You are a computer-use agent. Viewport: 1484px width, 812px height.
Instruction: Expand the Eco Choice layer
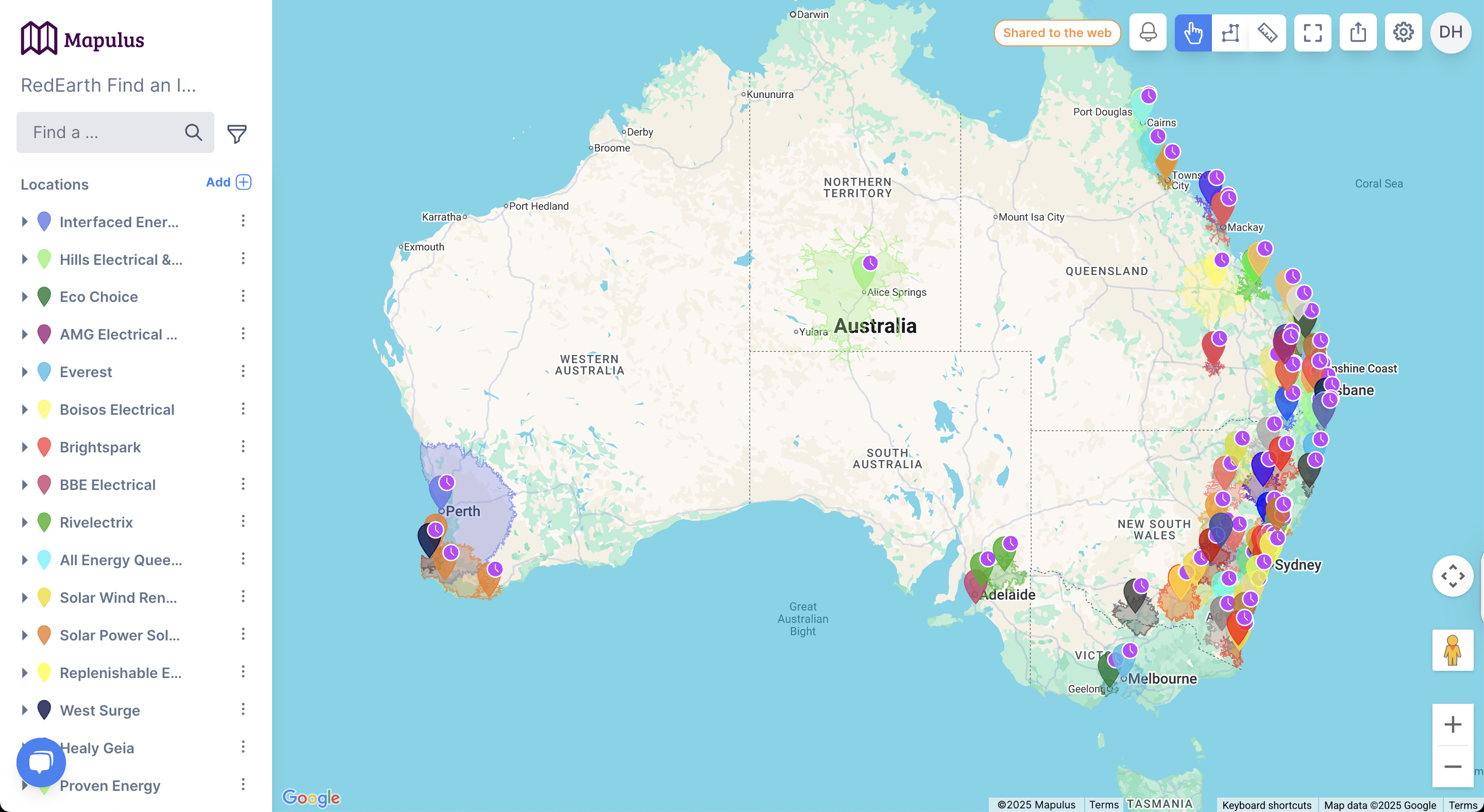25,297
